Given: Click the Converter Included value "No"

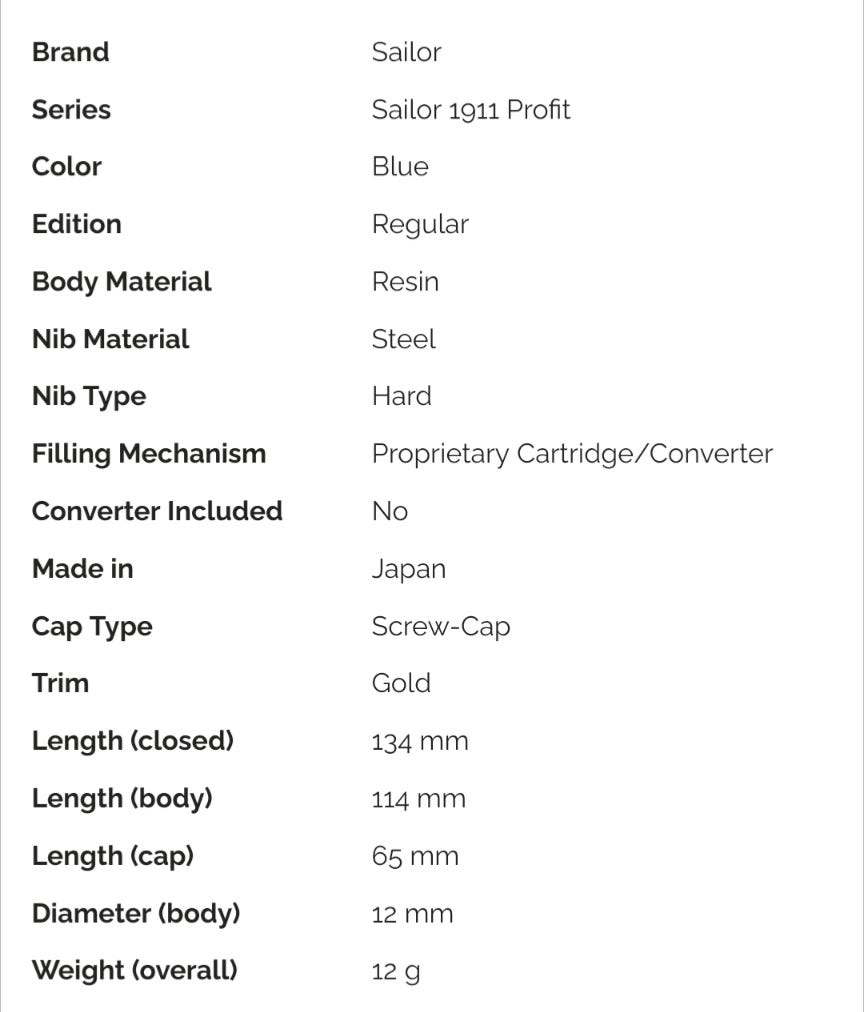Looking at the screenshot, I should pos(389,511).
